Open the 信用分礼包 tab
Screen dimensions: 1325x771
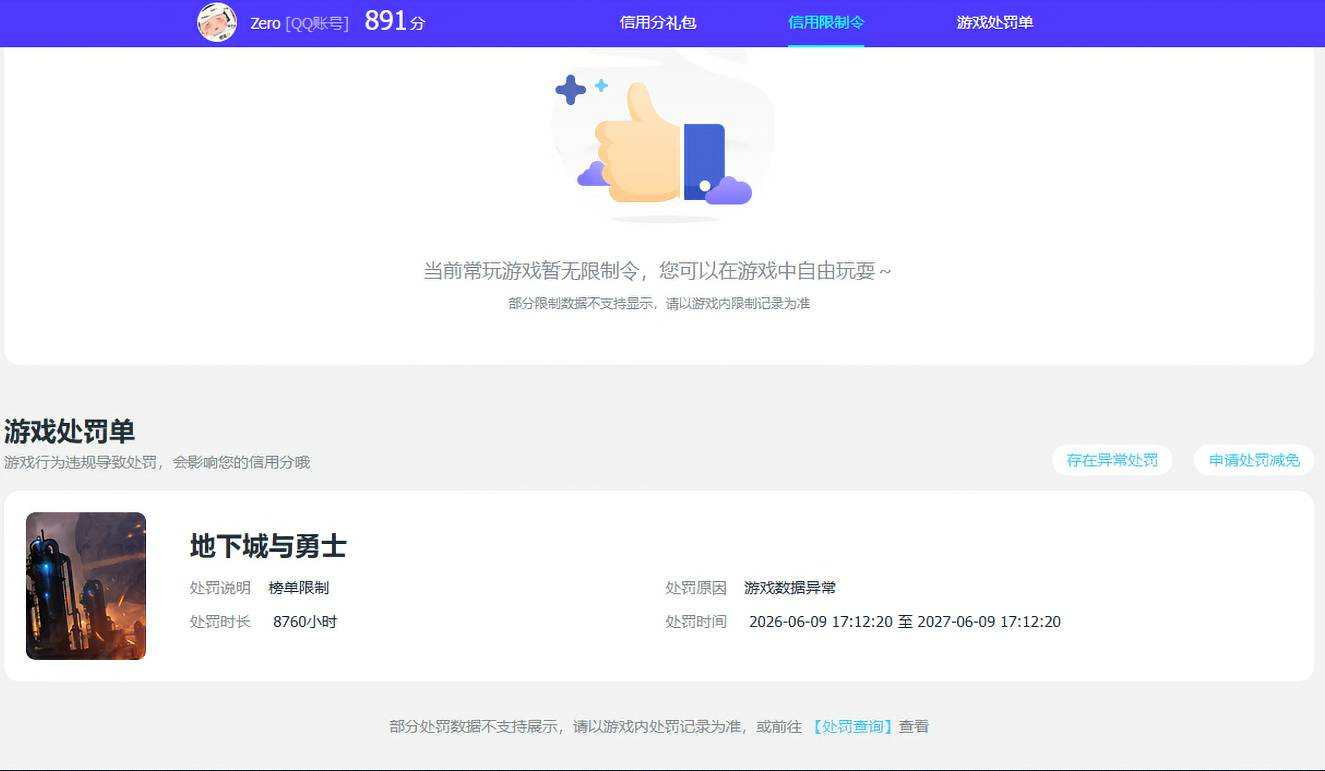point(658,22)
